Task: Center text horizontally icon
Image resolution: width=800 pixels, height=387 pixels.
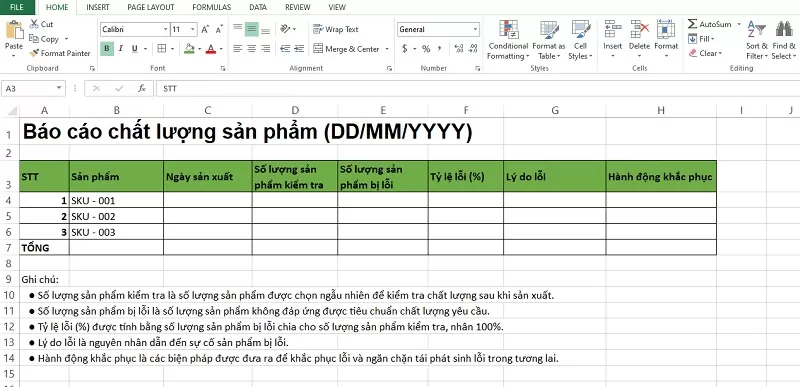Action: point(252,49)
